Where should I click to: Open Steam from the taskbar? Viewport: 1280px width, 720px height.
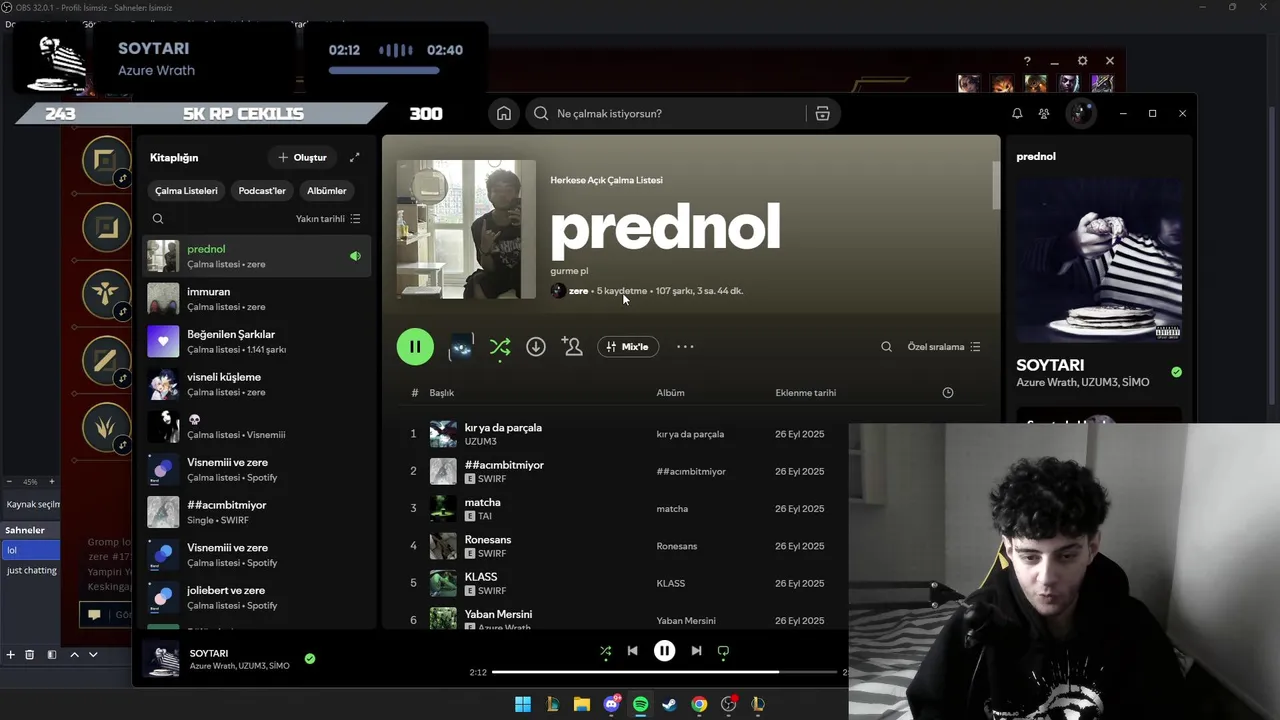[x=669, y=704]
